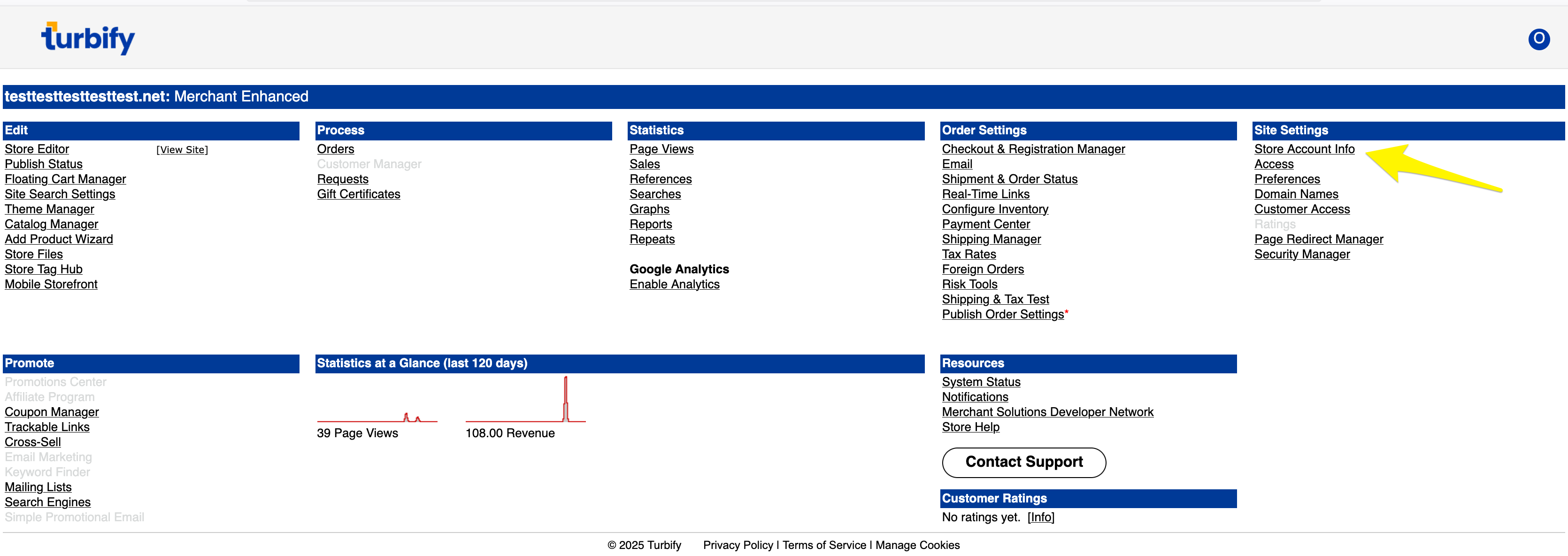This screenshot has width=1568, height=556.
Task: Click the Revenue sparkline graph
Action: point(525,402)
